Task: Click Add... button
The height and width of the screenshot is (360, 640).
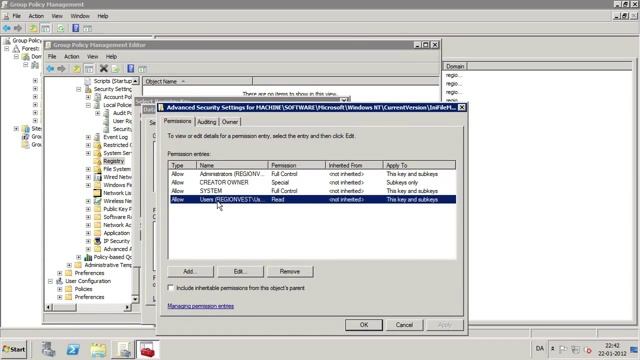Action: click(190, 271)
